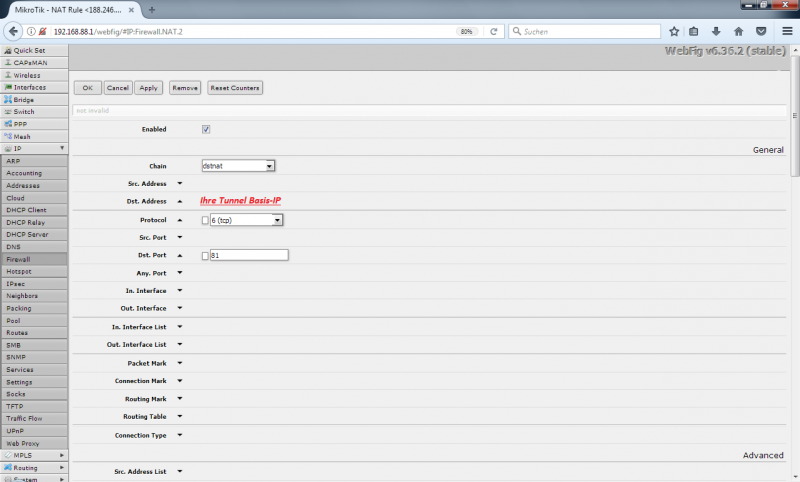Click the Firefox reload page icon
The width and height of the screenshot is (800, 482).
click(x=495, y=31)
